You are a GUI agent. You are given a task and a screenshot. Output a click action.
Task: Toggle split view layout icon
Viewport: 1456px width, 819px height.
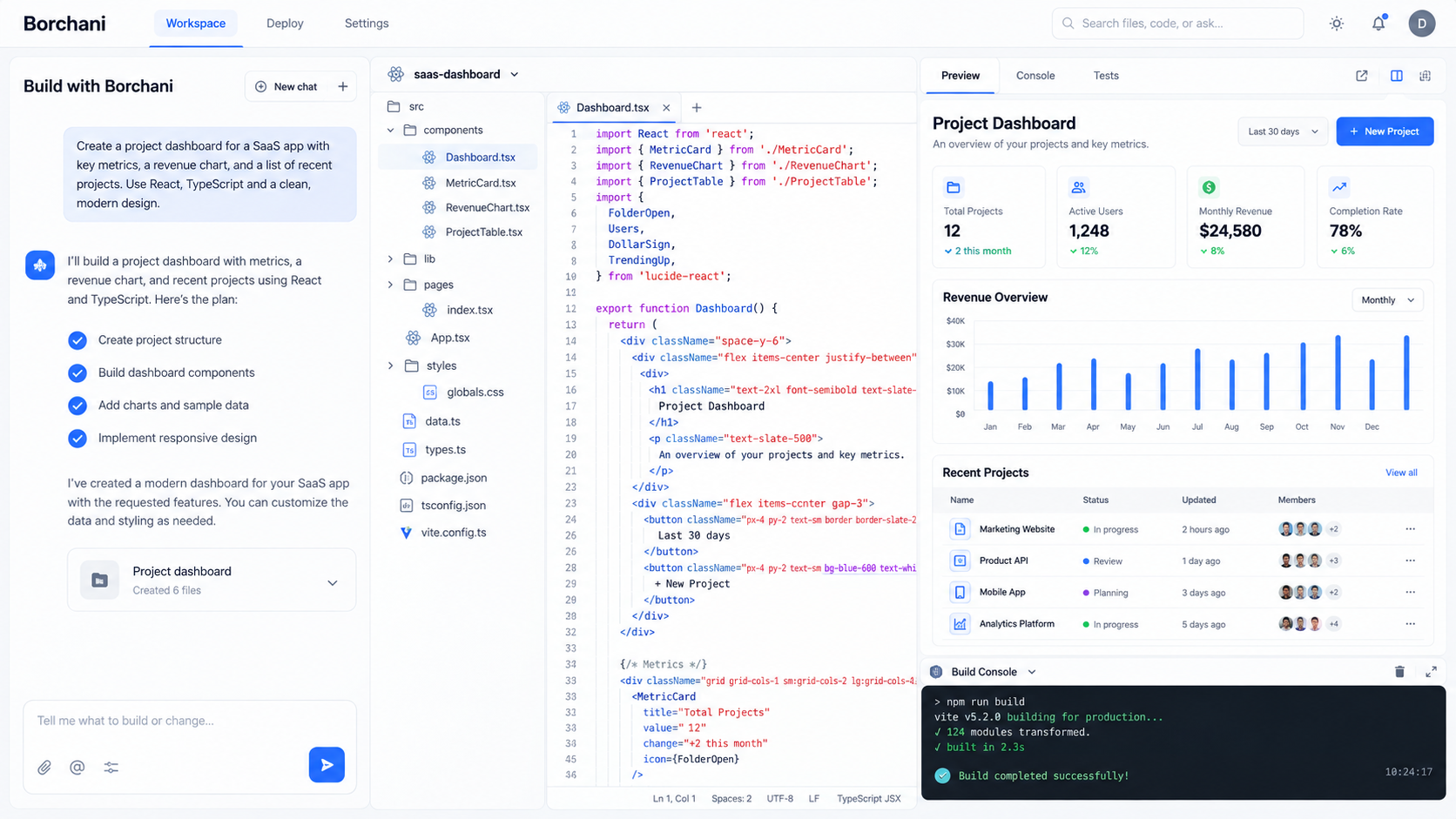click(x=1397, y=76)
